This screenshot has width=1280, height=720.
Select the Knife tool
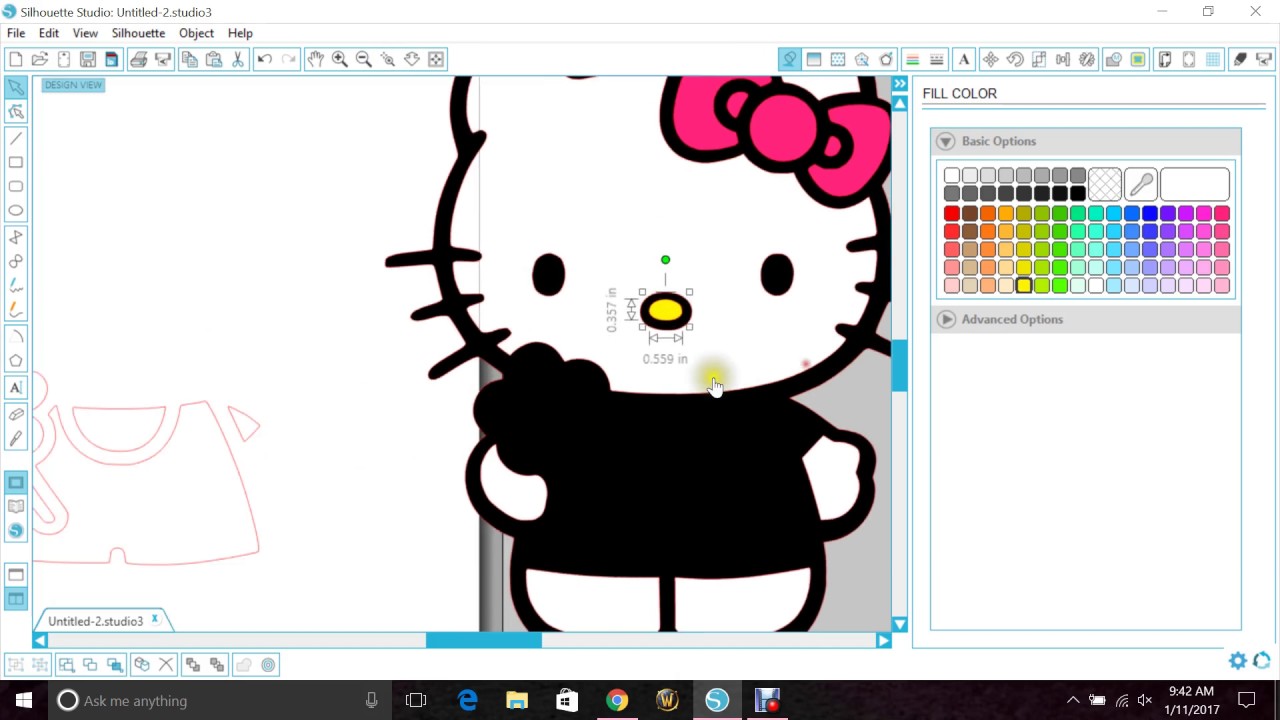[x=16, y=438]
